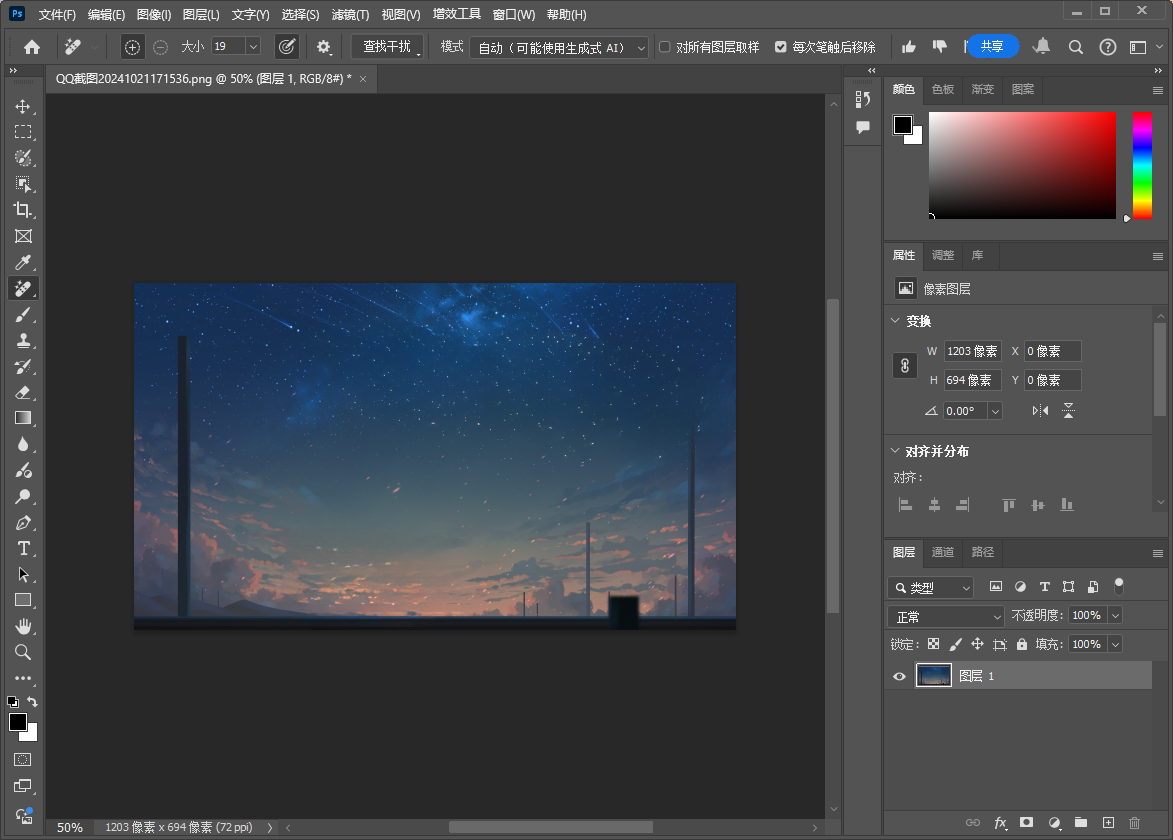Select the Rectangle shape tool
Viewport: 1173px width, 840px height.
(23, 601)
